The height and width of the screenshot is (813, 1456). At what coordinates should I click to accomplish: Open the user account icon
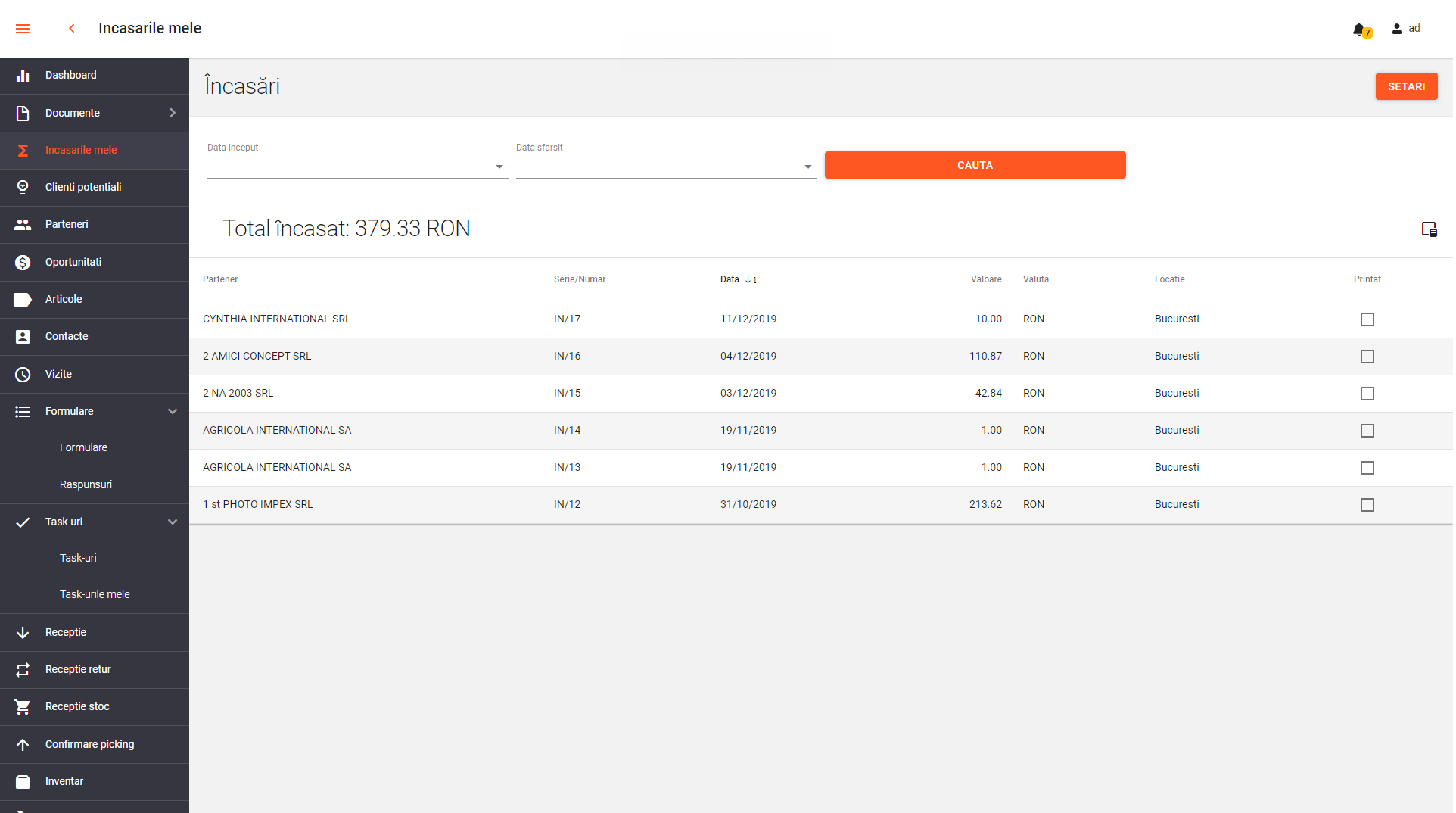(x=1397, y=29)
